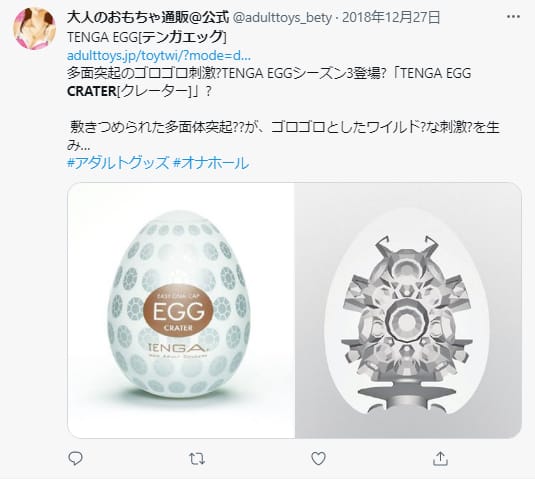Viewport: 535px width, 480px height.
Task: Retweet this post with the arrows icon
Action: (x=197, y=459)
